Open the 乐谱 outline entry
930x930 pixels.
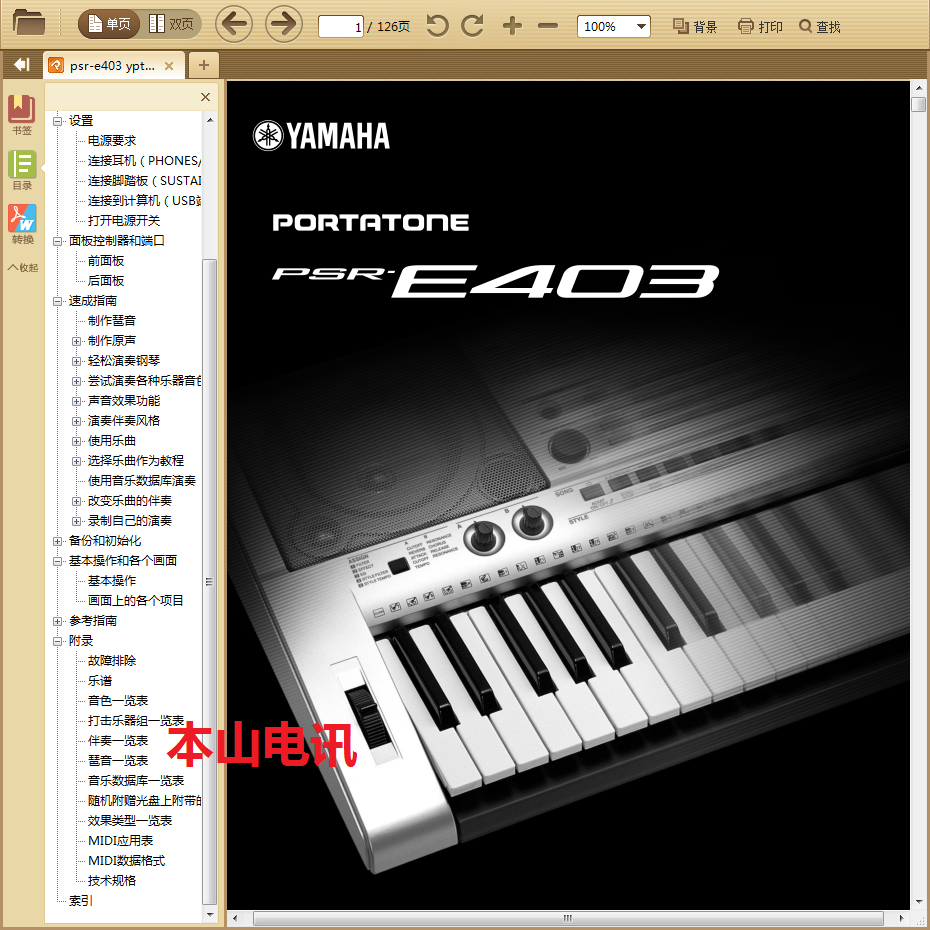tap(100, 681)
